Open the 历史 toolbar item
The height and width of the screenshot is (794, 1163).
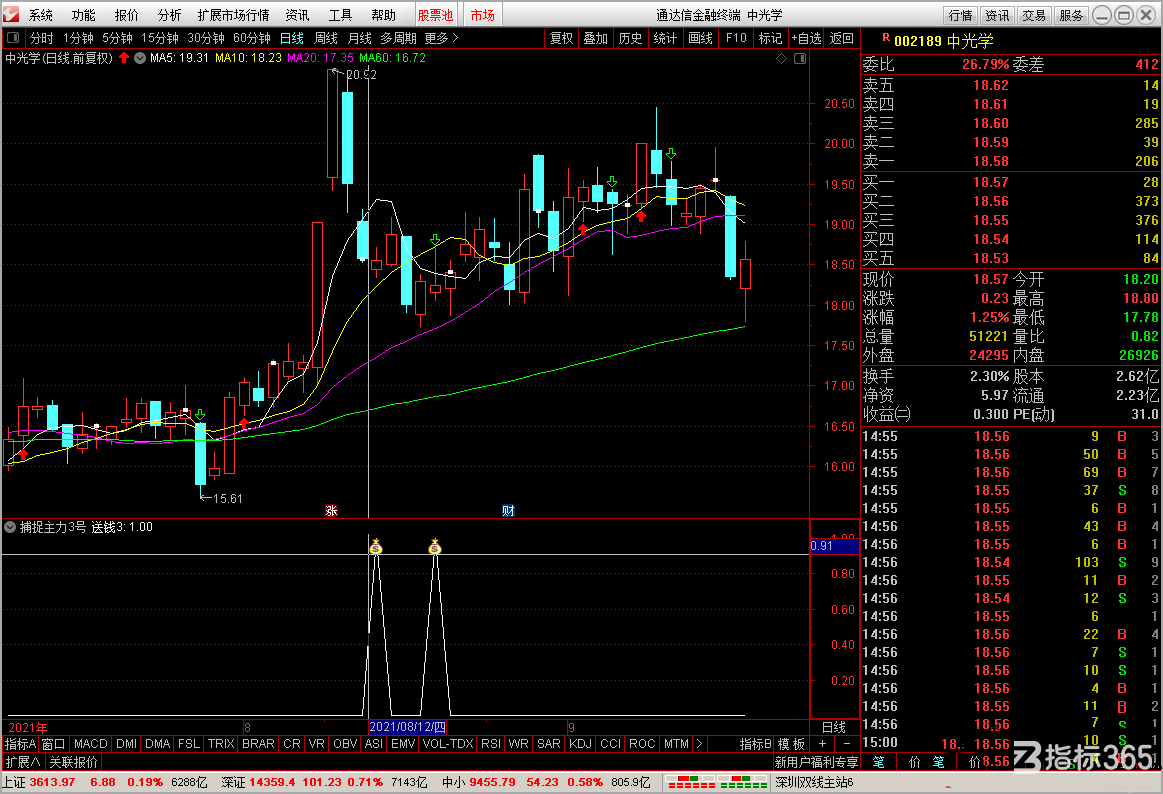click(x=630, y=38)
